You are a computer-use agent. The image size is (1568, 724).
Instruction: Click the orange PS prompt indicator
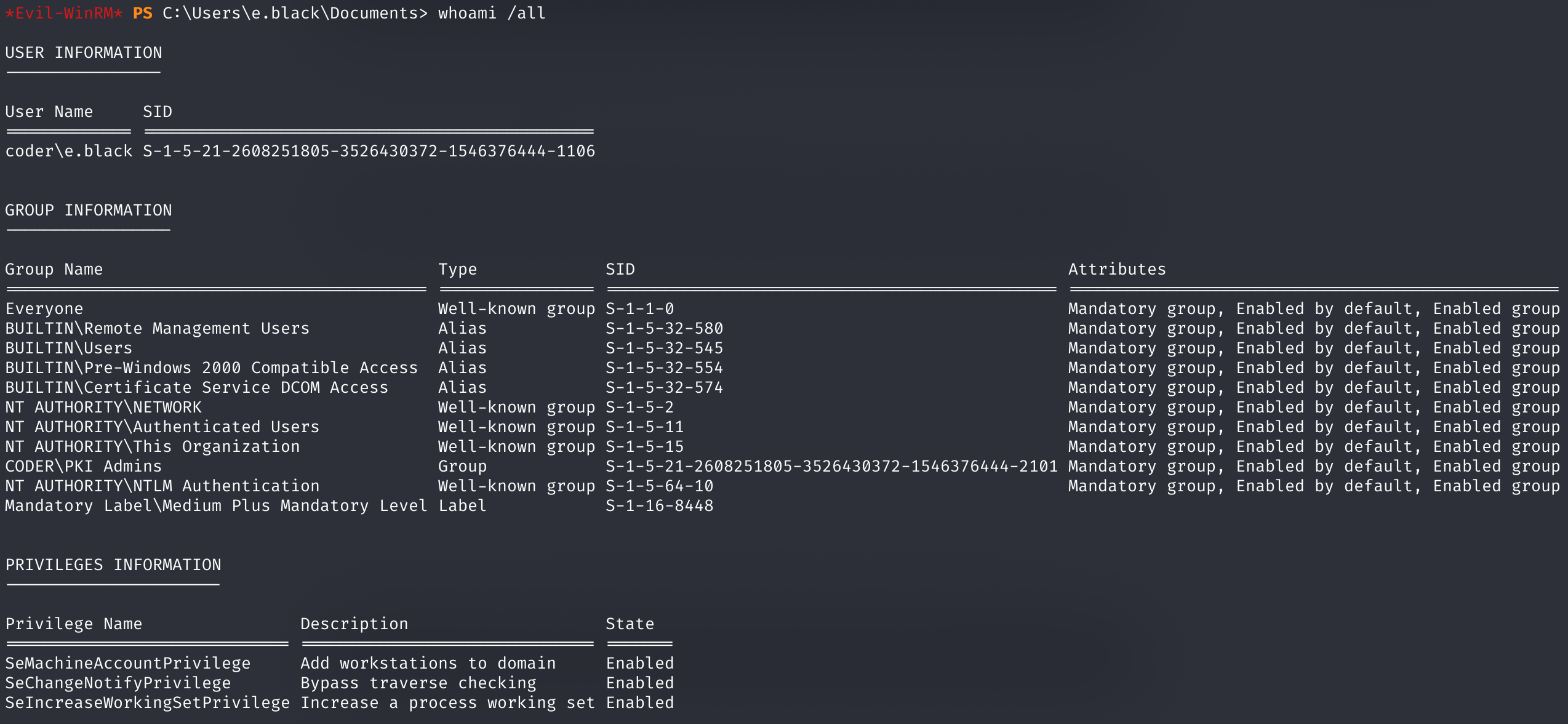pos(143,13)
